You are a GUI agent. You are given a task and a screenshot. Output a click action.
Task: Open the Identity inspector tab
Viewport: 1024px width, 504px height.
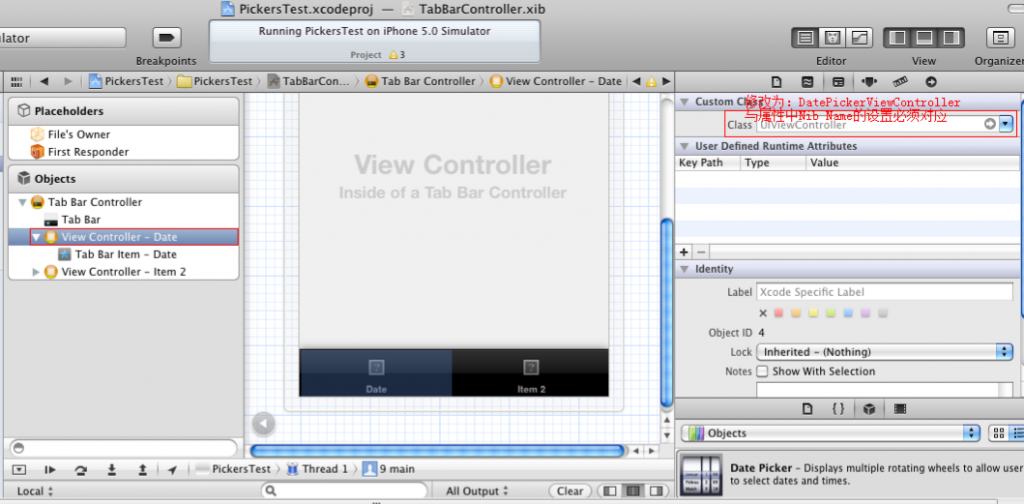[x=839, y=82]
